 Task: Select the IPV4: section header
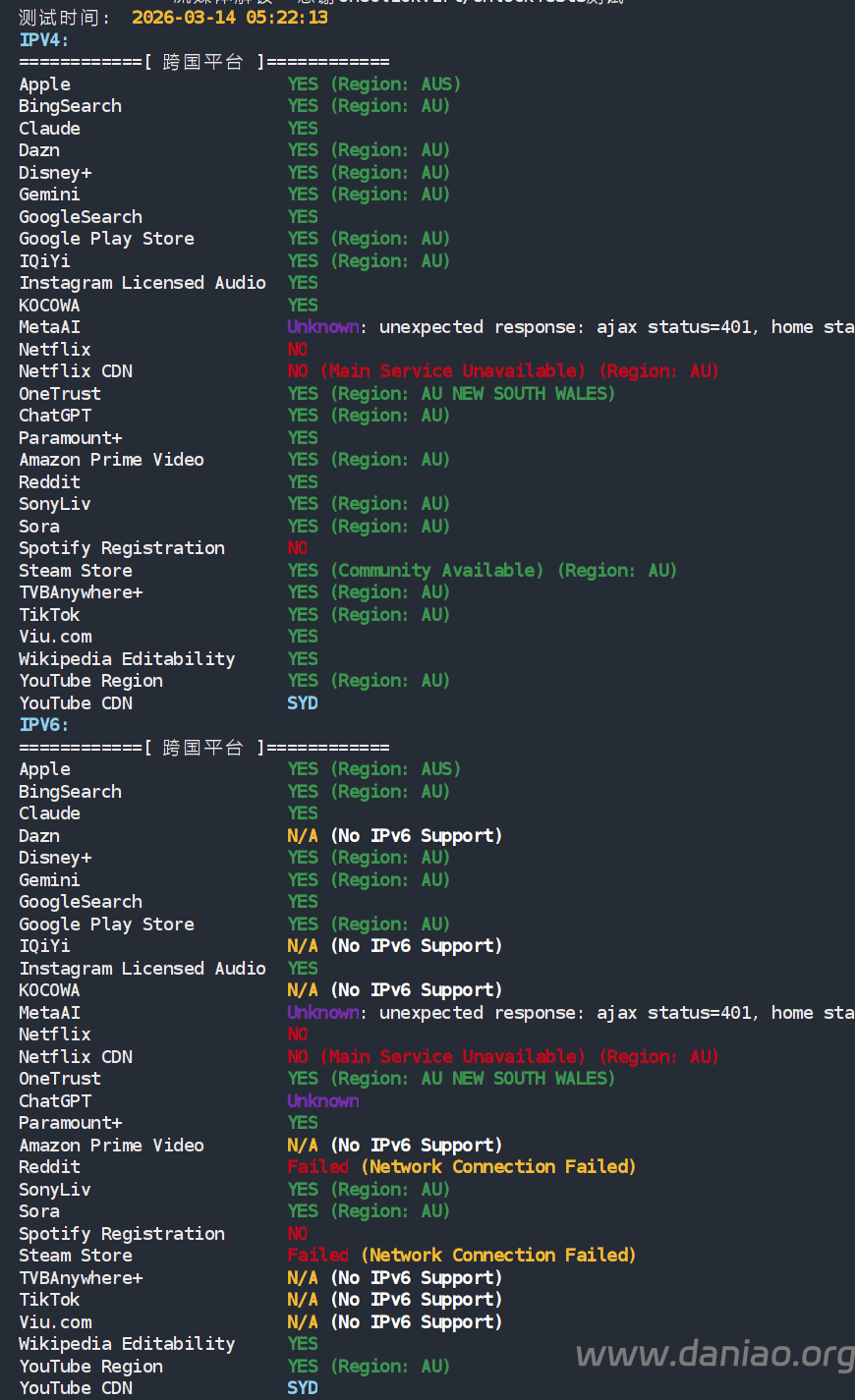(x=44, y=40)
